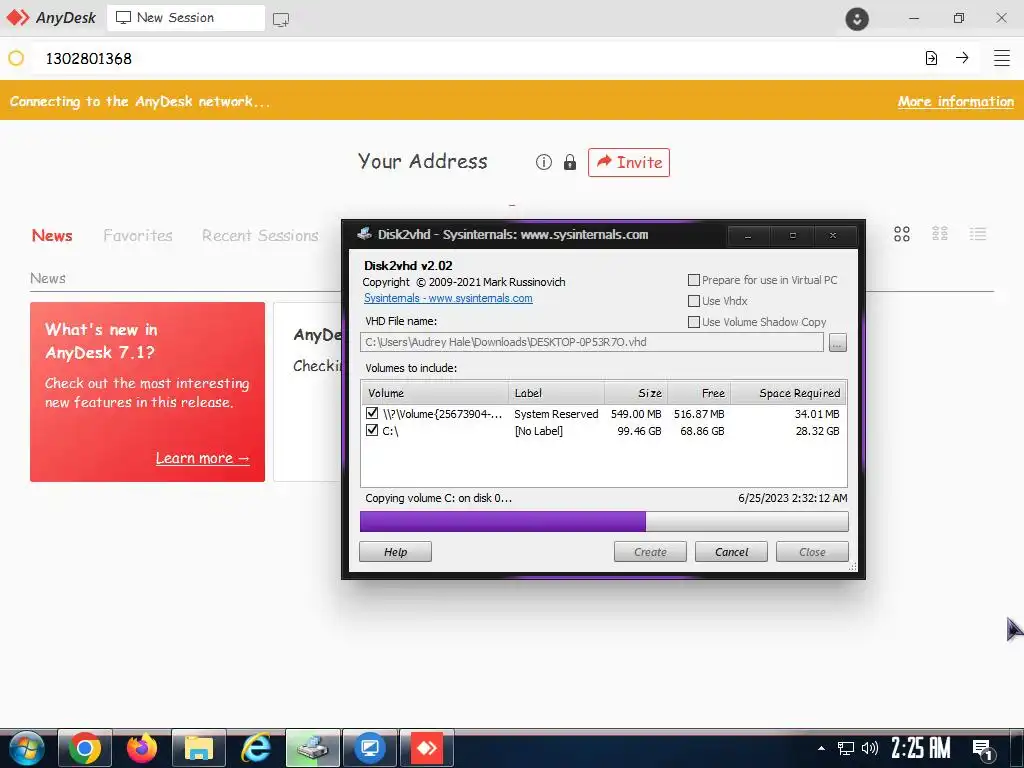Sort volumes by the Free column header
1024x768 pixels.
tap(699, 393)
